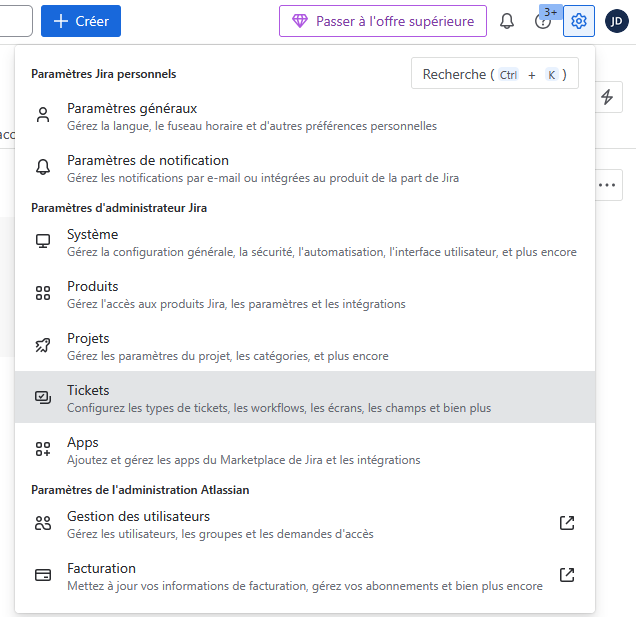
Task: Select the Tickets menu entry
Action: (x=88, y=390)
